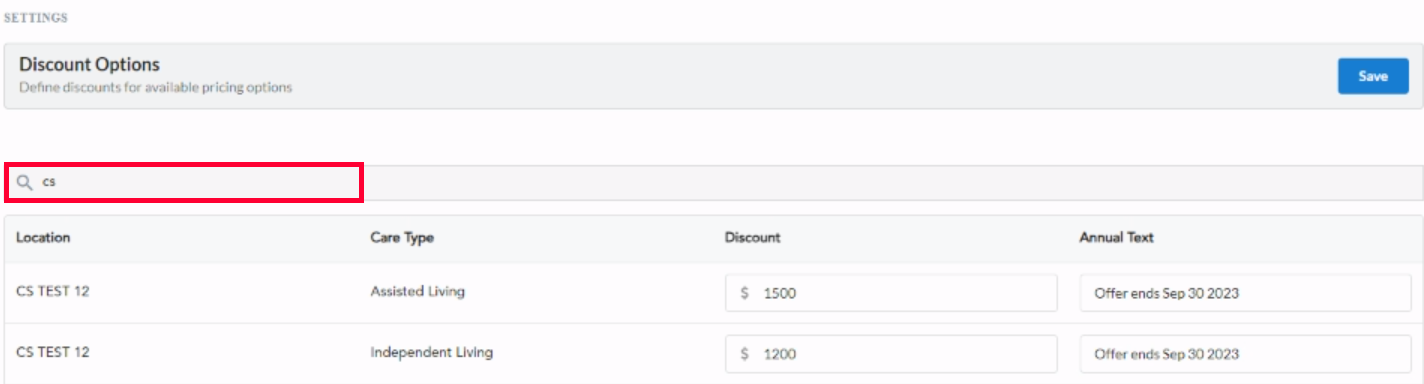Select the Discount column header
The image size is (1424, 384).
[x=752, y=238]
